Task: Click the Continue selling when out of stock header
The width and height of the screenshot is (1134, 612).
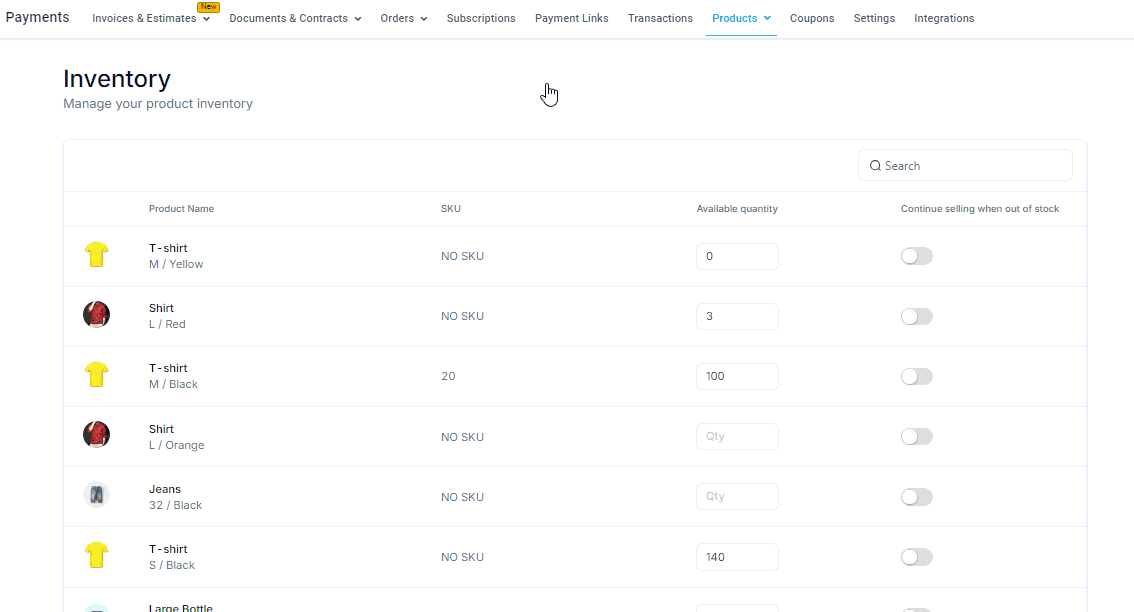Action: point(980,208)
